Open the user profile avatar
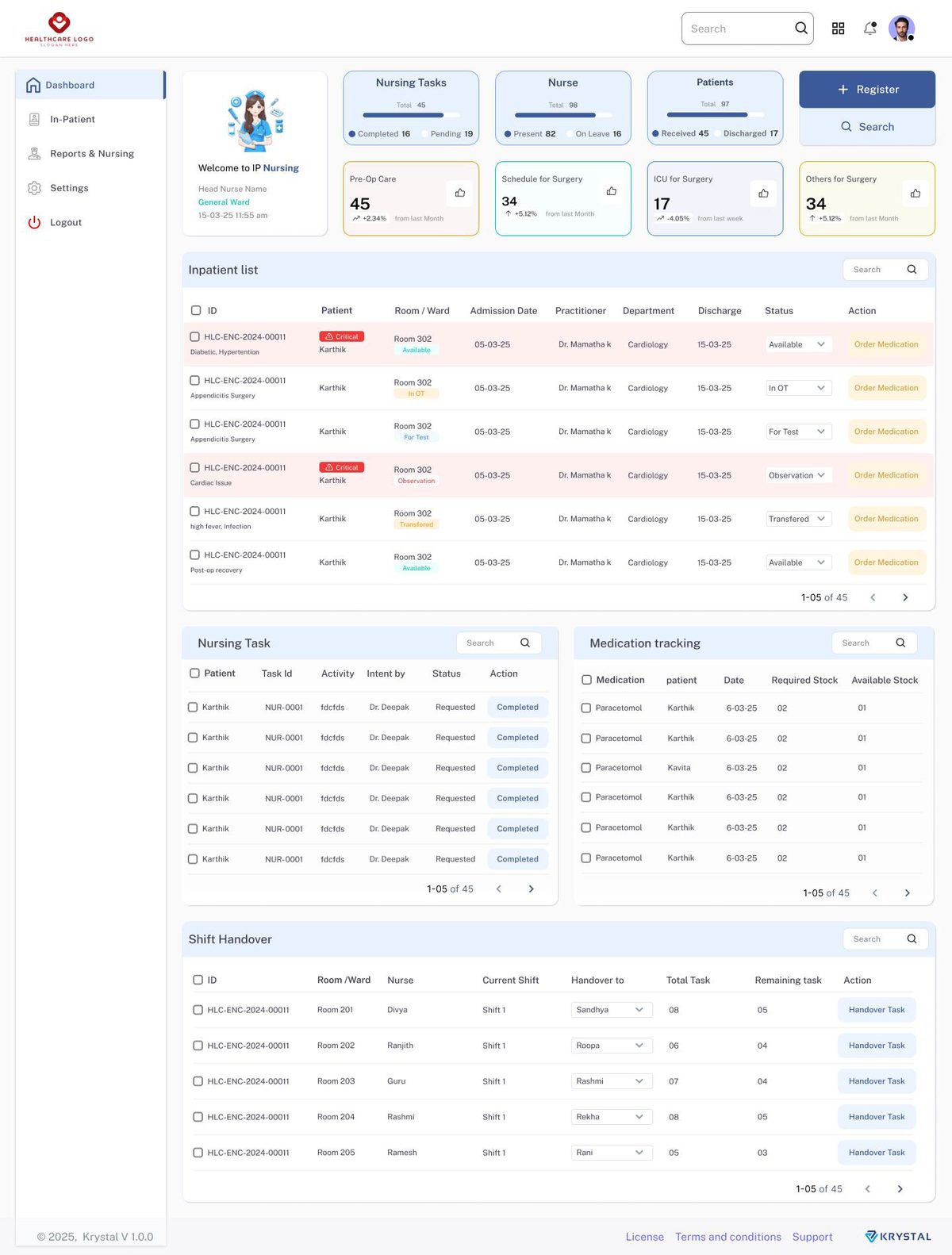The width and height of the screenshot is (952, 1255). 901,29
